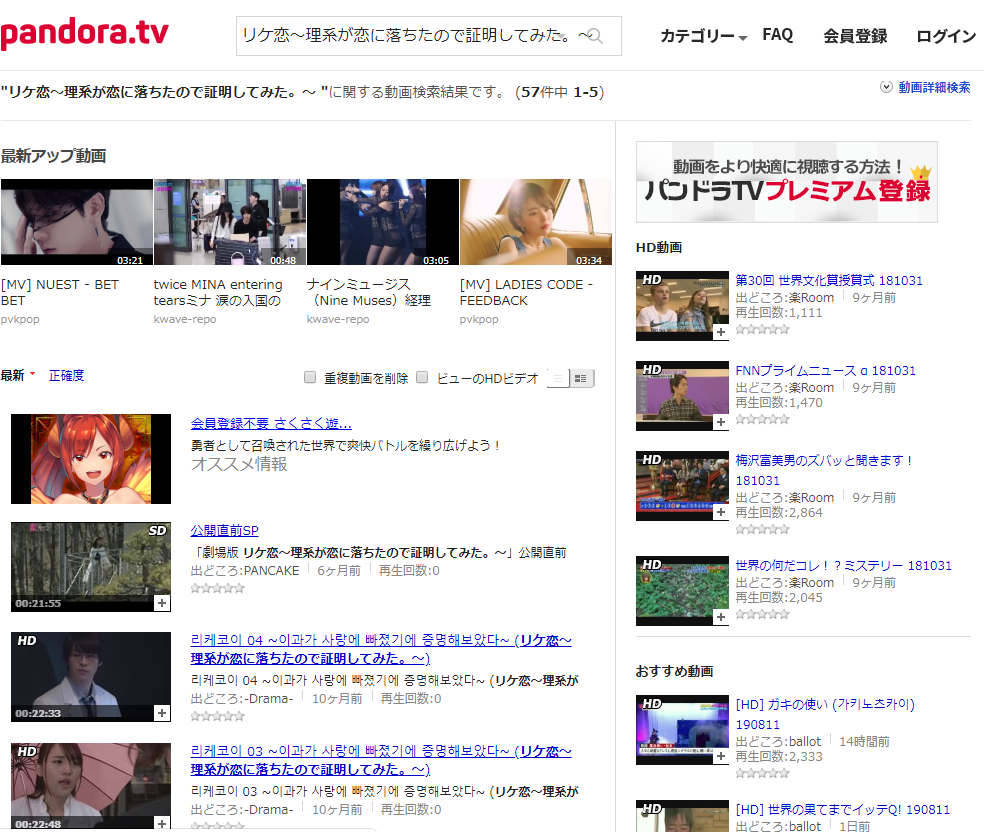Open the カテゴリー dropdown menu

[x=703, y=36]
